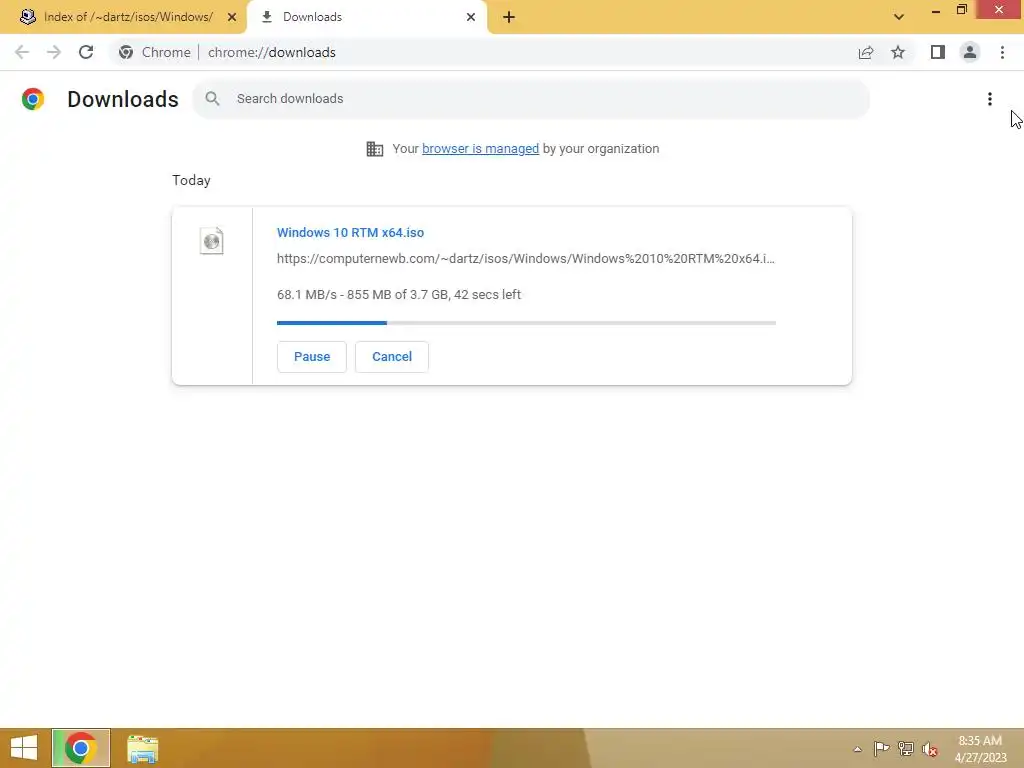This screenshot has width=1024, height=768.
Task: Select the Downloads tab
Action: 366,17
